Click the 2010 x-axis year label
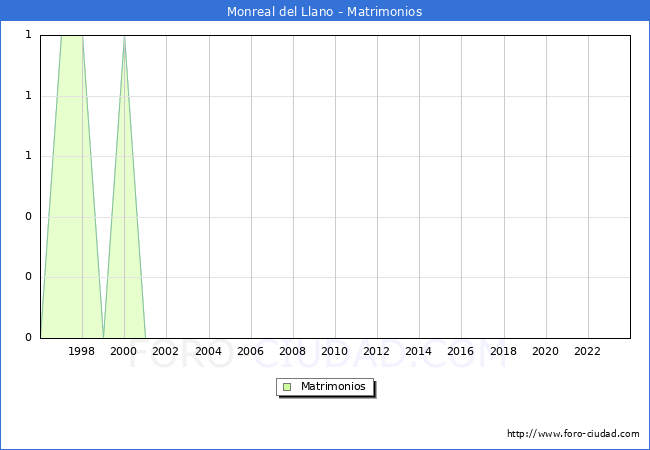 [334, 352]
